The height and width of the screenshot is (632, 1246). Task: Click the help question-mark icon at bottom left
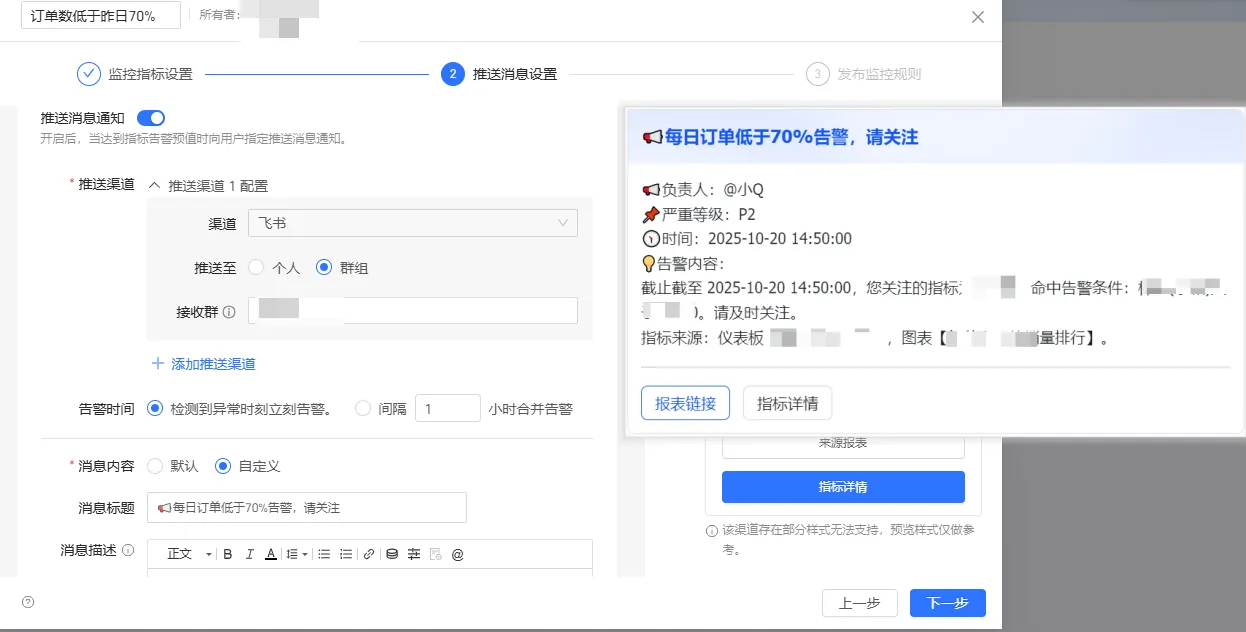coord(27,602)
